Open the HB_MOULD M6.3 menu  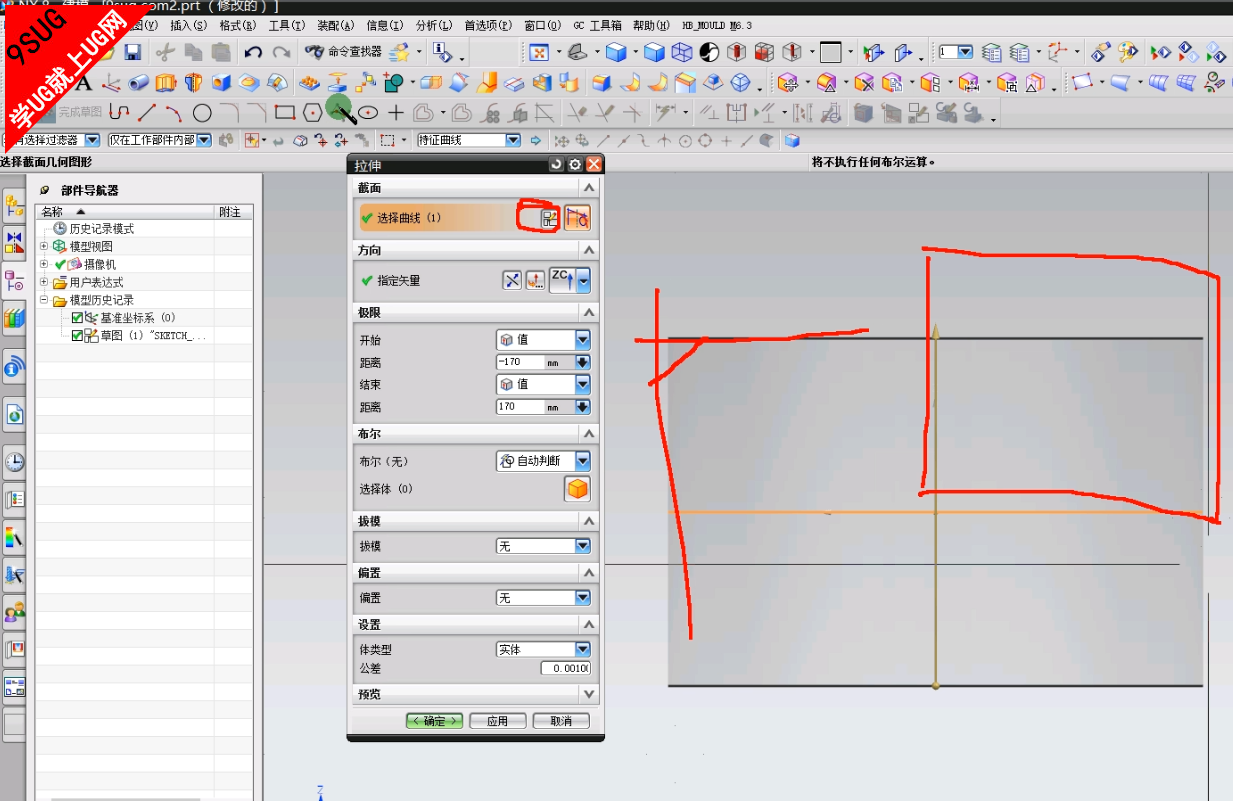coord(717,25)
